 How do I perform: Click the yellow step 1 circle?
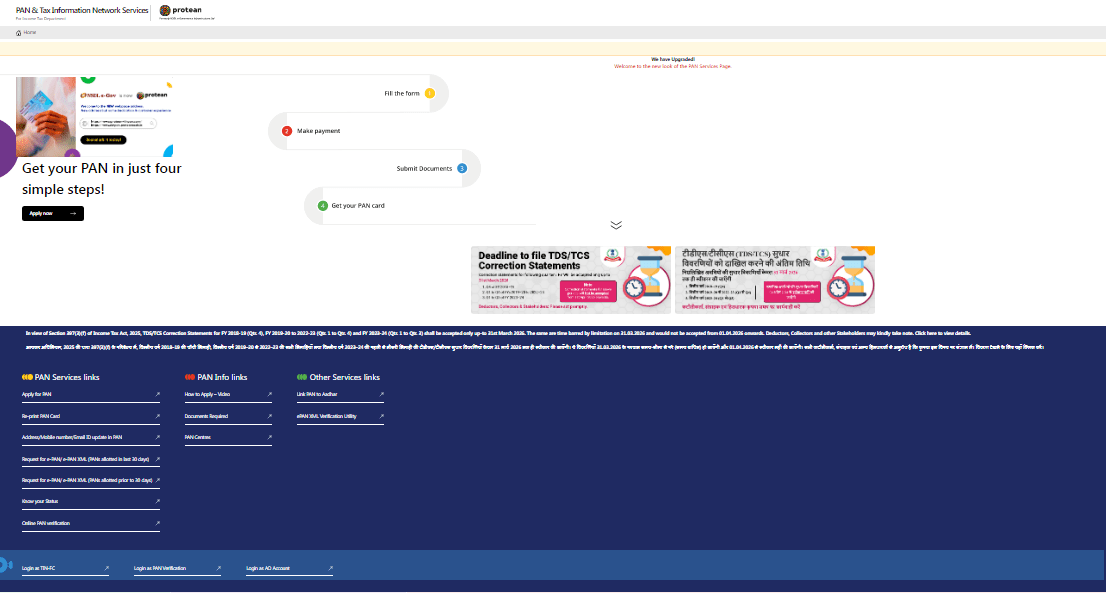click(x=429, y=93)
